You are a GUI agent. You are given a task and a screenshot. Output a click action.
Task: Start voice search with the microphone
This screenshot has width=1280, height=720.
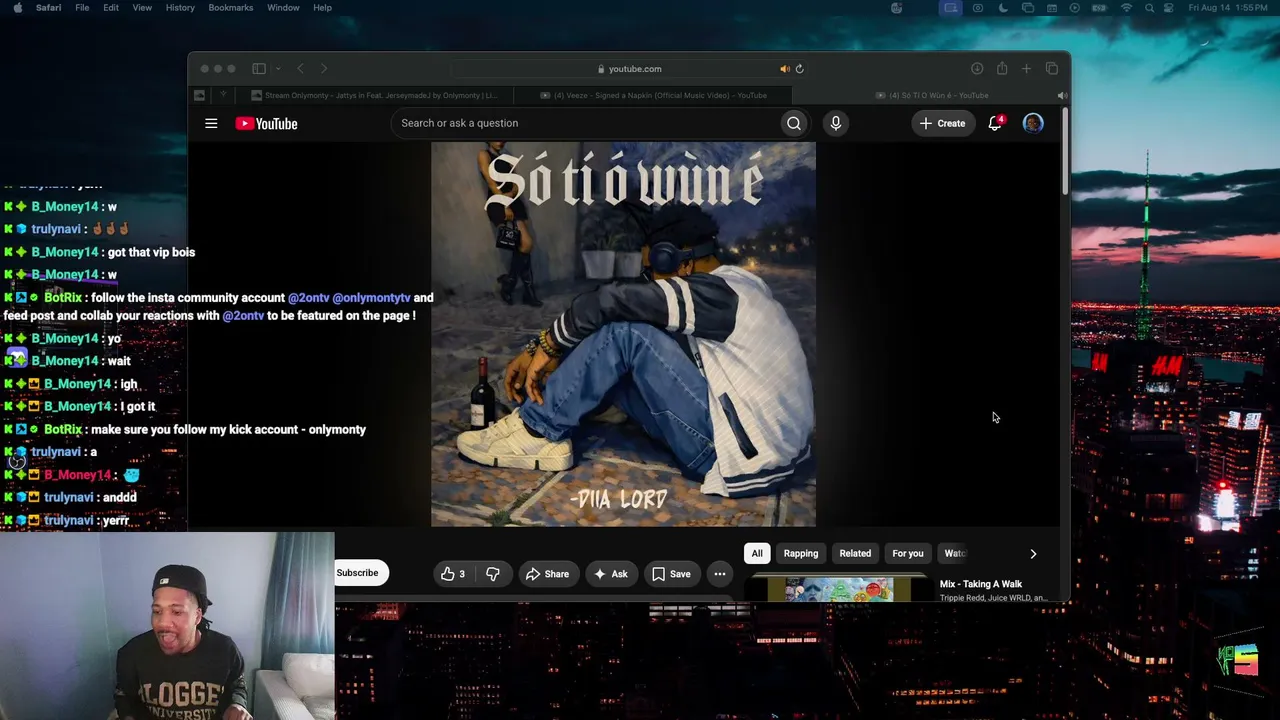(x=836, y=123)
